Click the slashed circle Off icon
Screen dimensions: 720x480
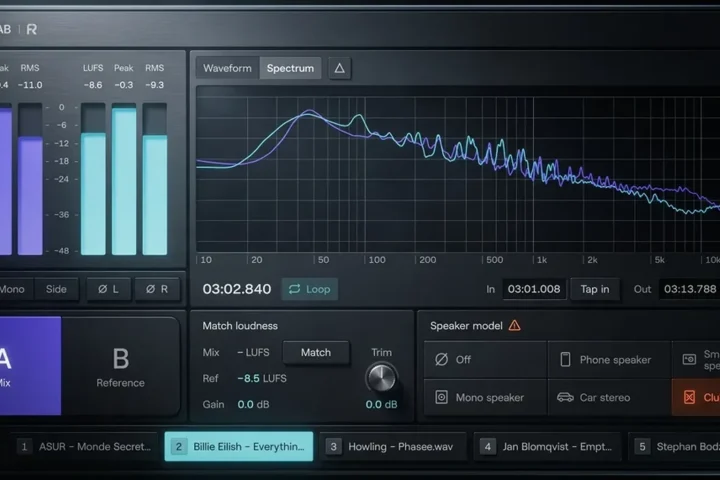tap(441, 359)
